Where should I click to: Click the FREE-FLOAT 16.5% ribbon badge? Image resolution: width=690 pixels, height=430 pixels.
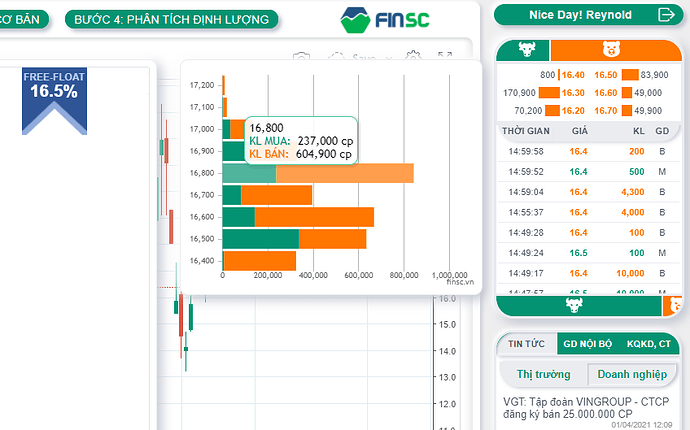[55, 101]
